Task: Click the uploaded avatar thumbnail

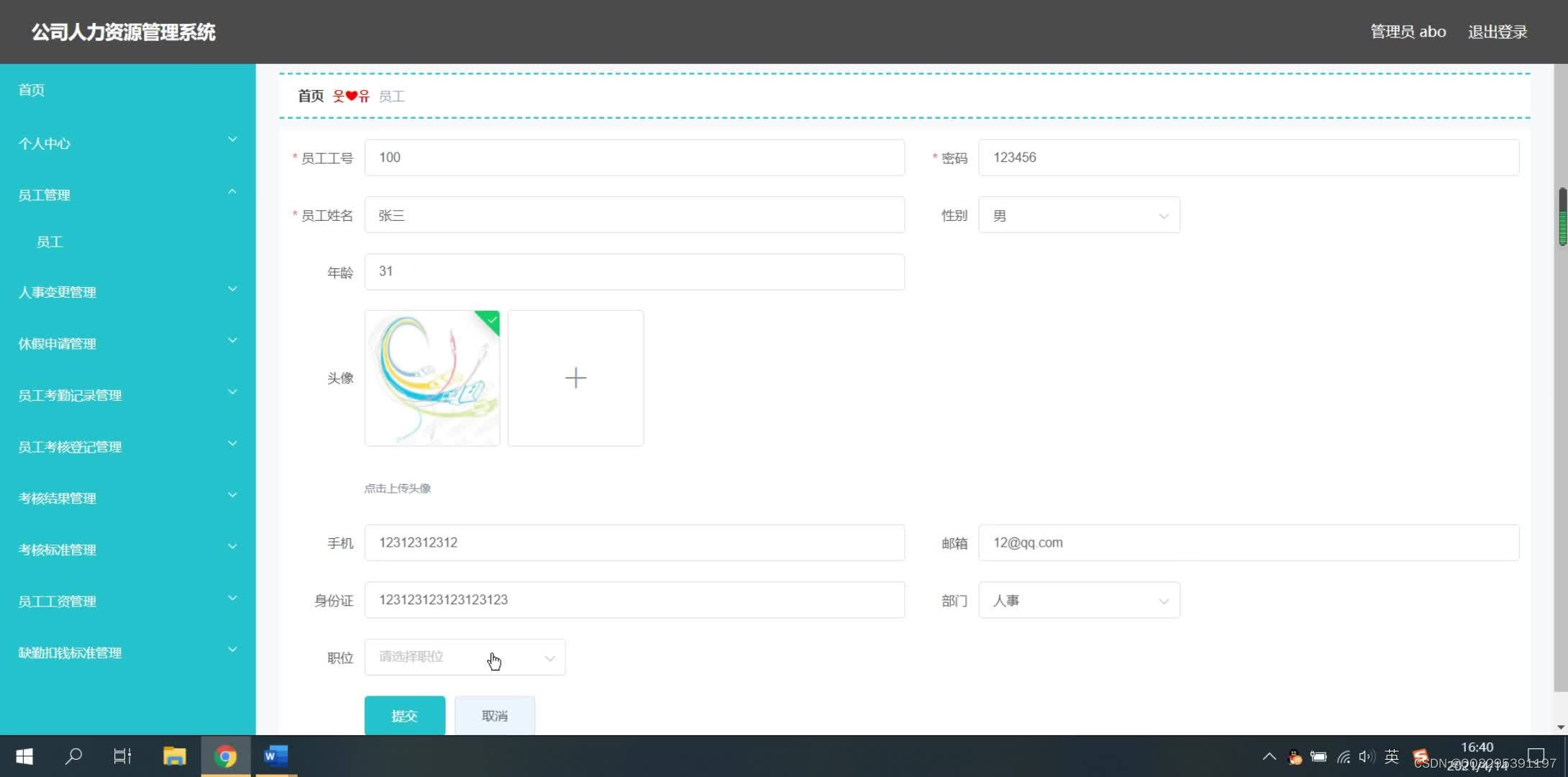Action: point(432,378)
